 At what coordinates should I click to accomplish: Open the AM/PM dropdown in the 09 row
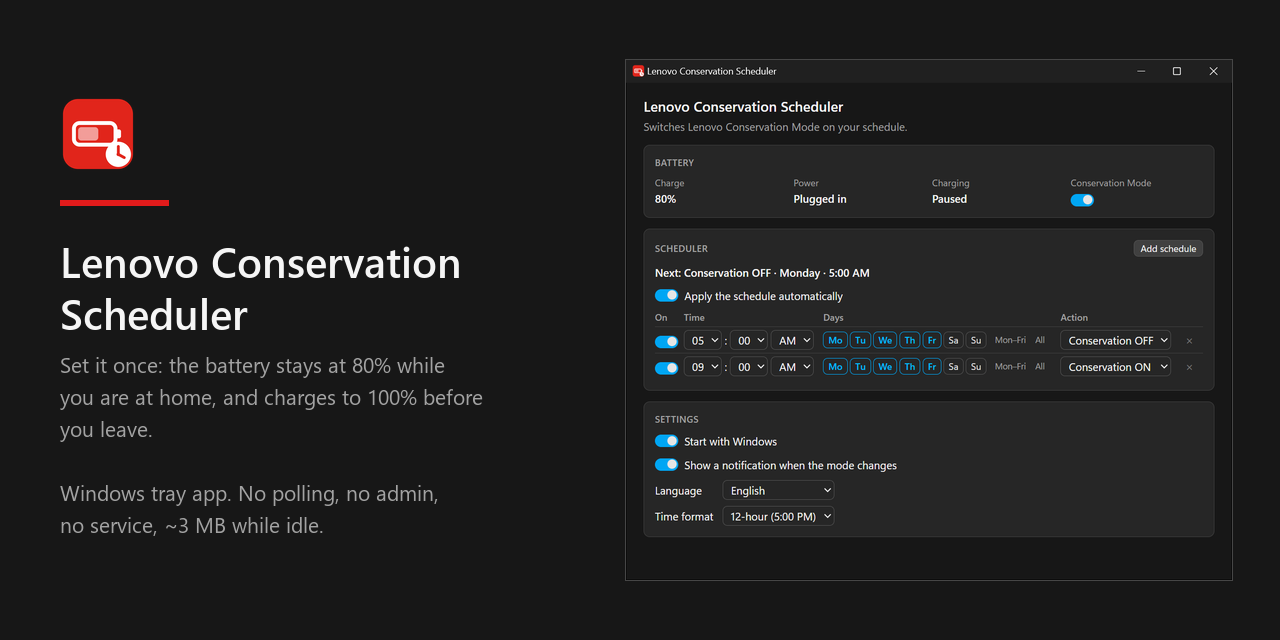click(792, 367)
